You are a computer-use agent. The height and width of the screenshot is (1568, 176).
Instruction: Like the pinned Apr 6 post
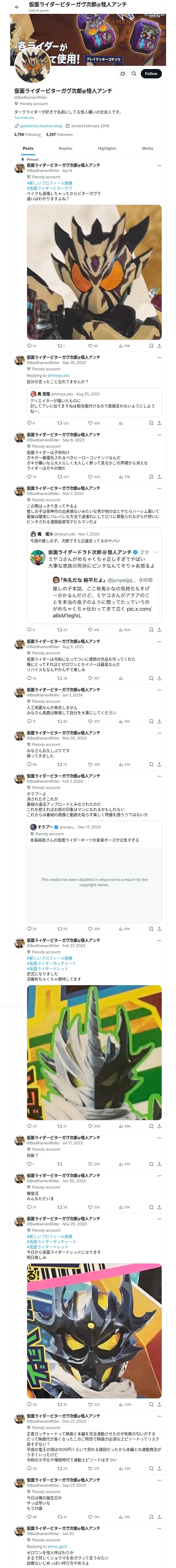91,346
